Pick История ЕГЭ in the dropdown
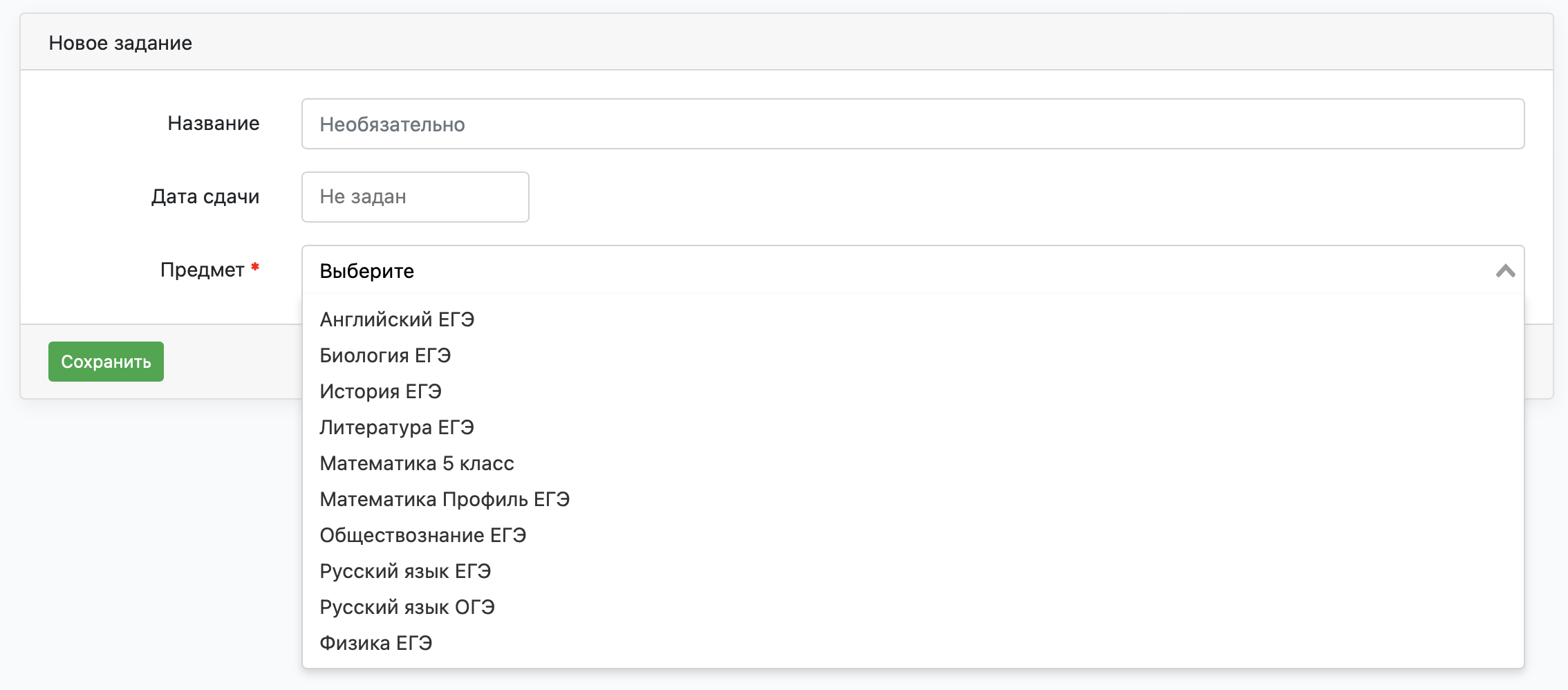1568x690 pixels. tap(913, 391)
